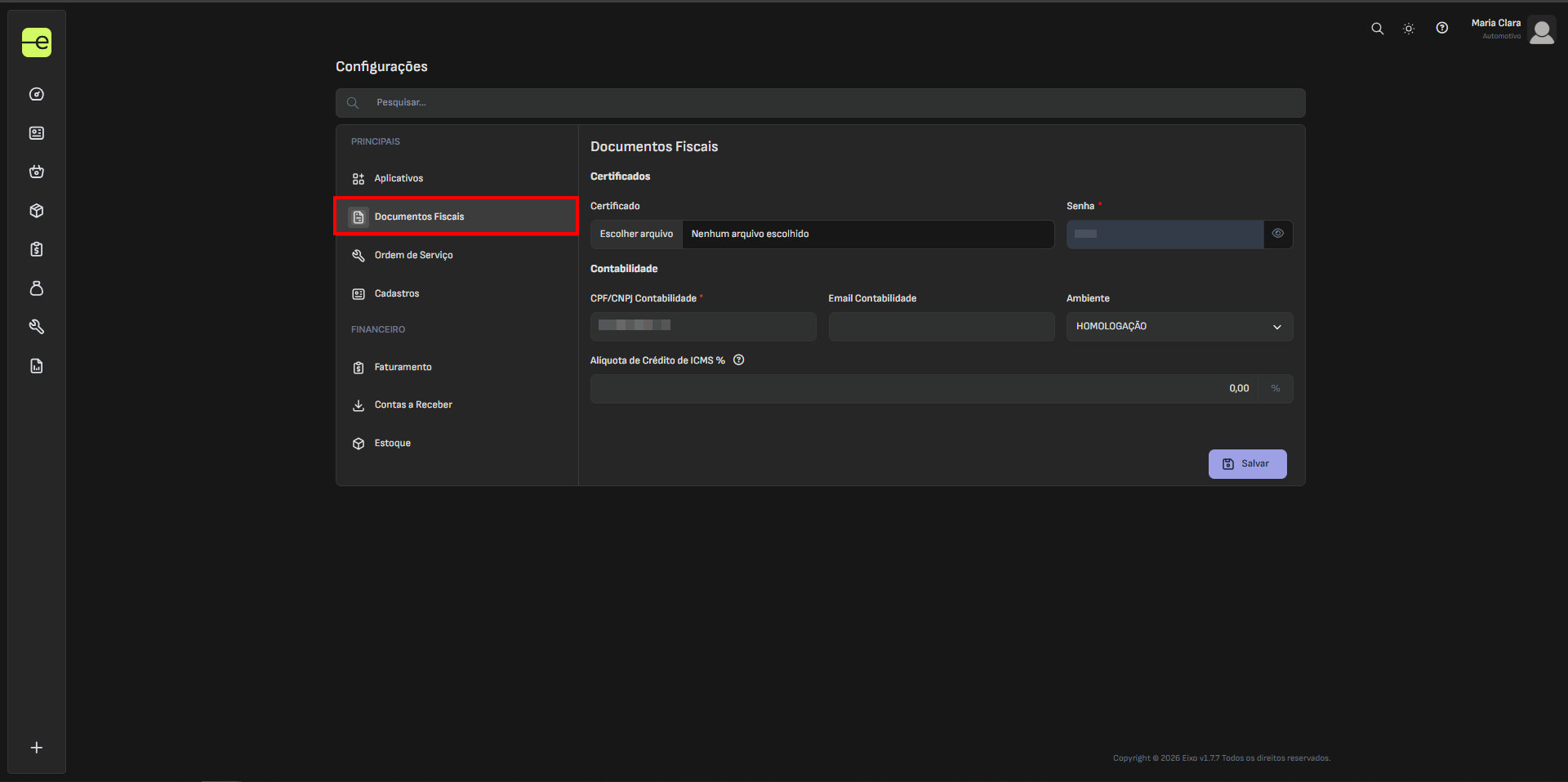Focus the Email Contabilidade input field
Image resolution: width=1568 pixels, height=782 pixels.
tap(941, 327)
